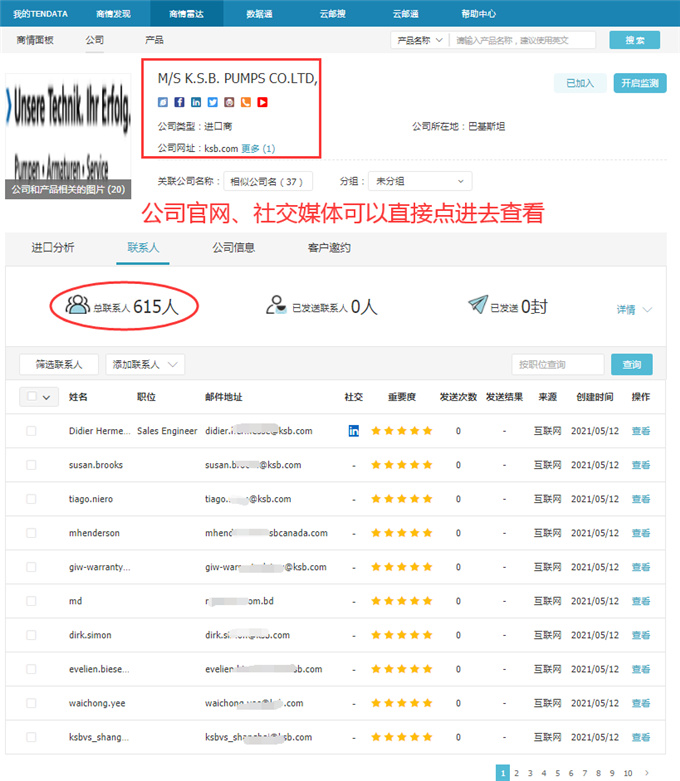Viewport: 680px width, 781px height.
Task: Click 查看 for mhenderson row
Action: click(x=641, y=533)
